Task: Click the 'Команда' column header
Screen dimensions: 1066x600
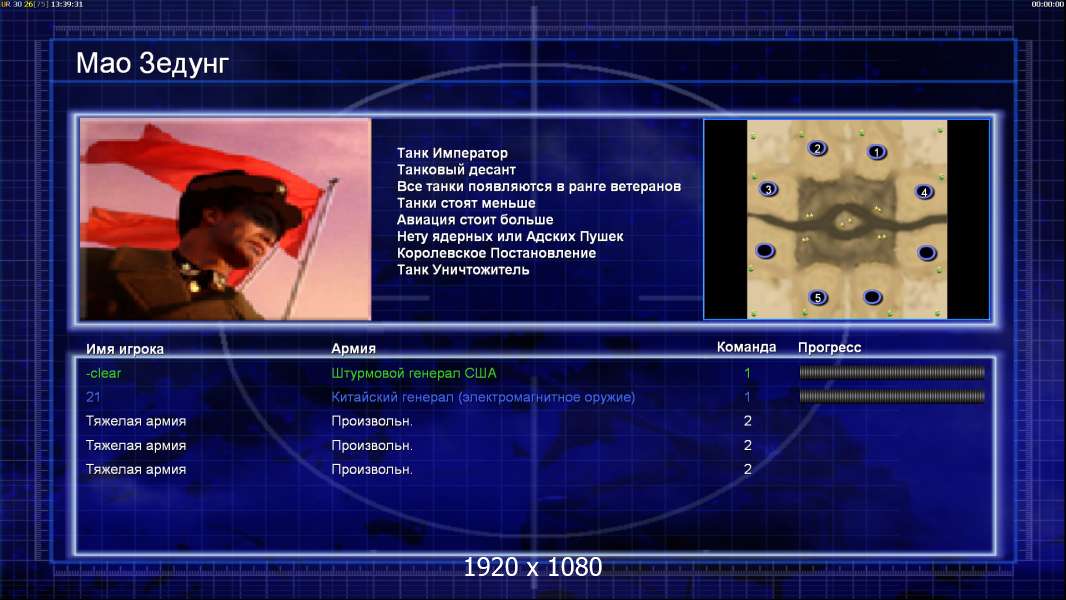Action: click(746, 347)
